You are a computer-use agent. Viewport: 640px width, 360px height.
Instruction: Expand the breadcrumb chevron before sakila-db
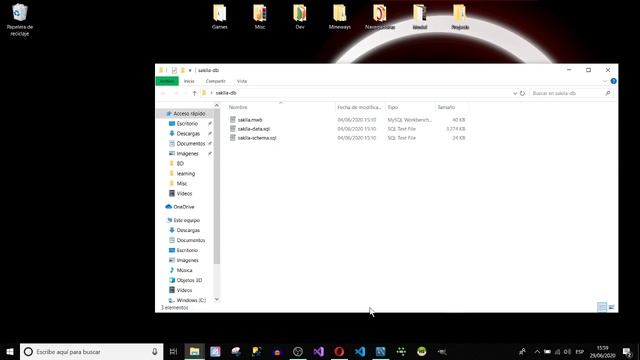coord(211,93)
